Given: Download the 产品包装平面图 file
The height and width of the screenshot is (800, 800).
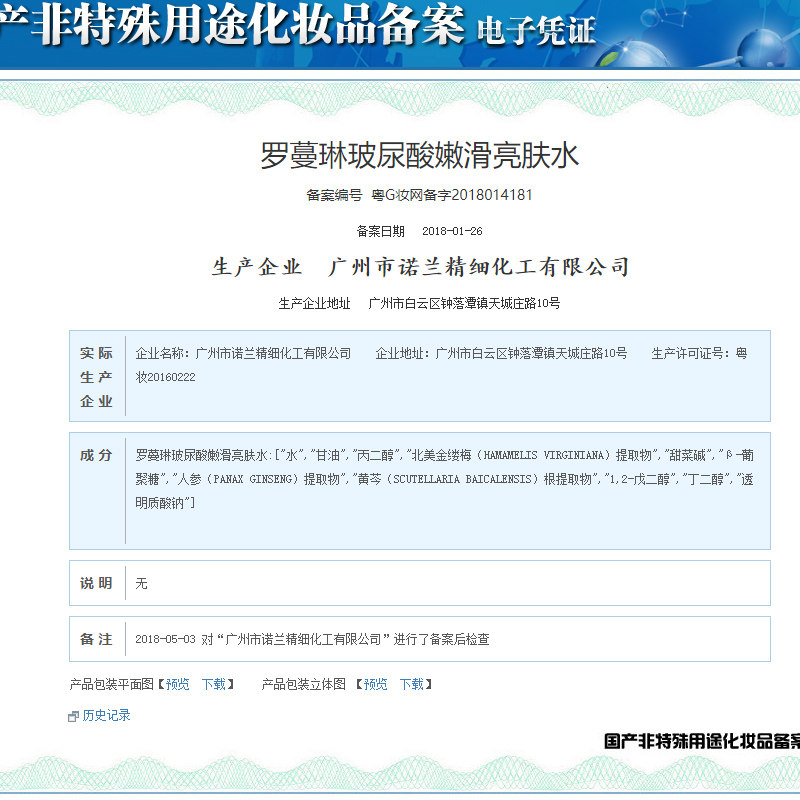Looking at the screenshot, I should point(214,684).
